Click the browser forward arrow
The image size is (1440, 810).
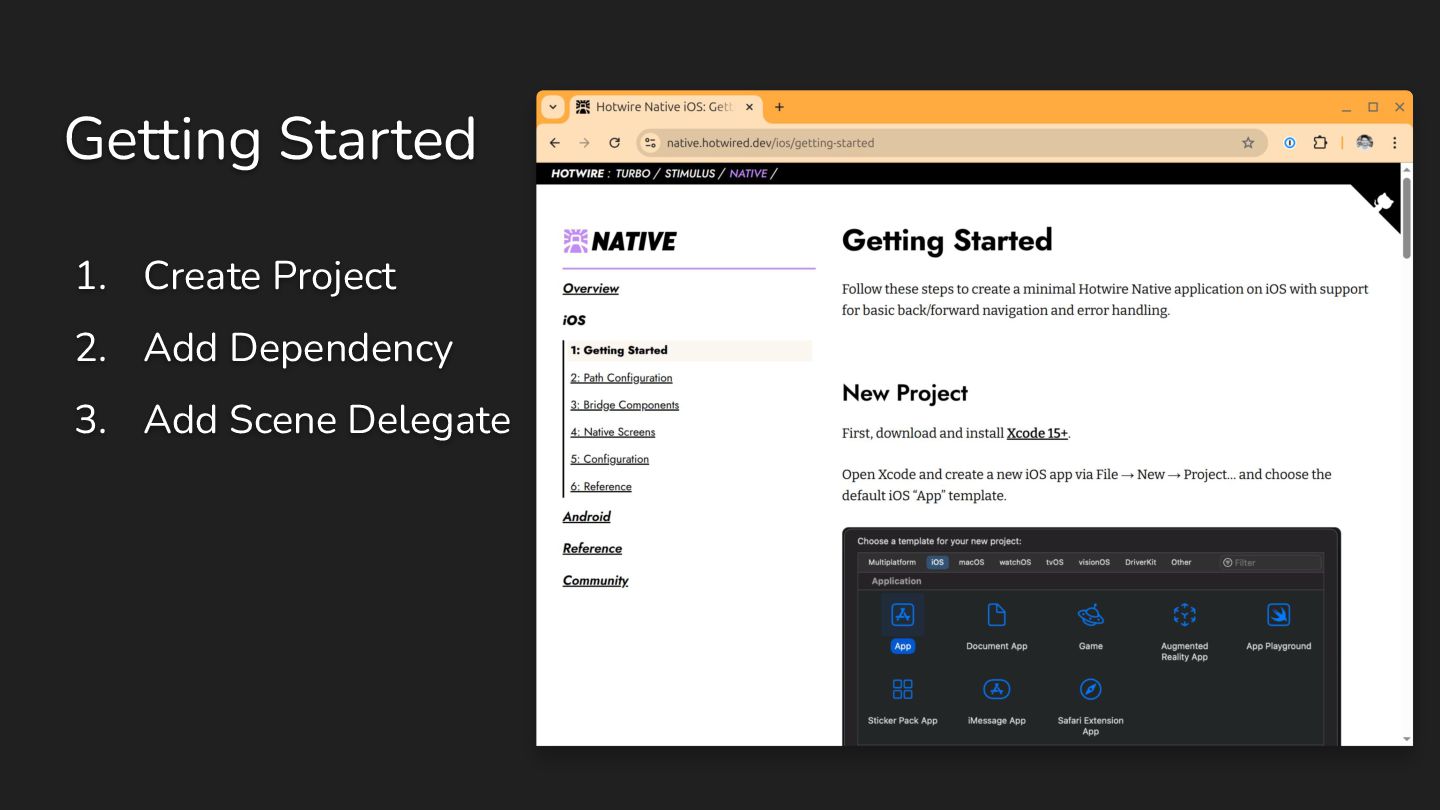click(x=585, y=143)
